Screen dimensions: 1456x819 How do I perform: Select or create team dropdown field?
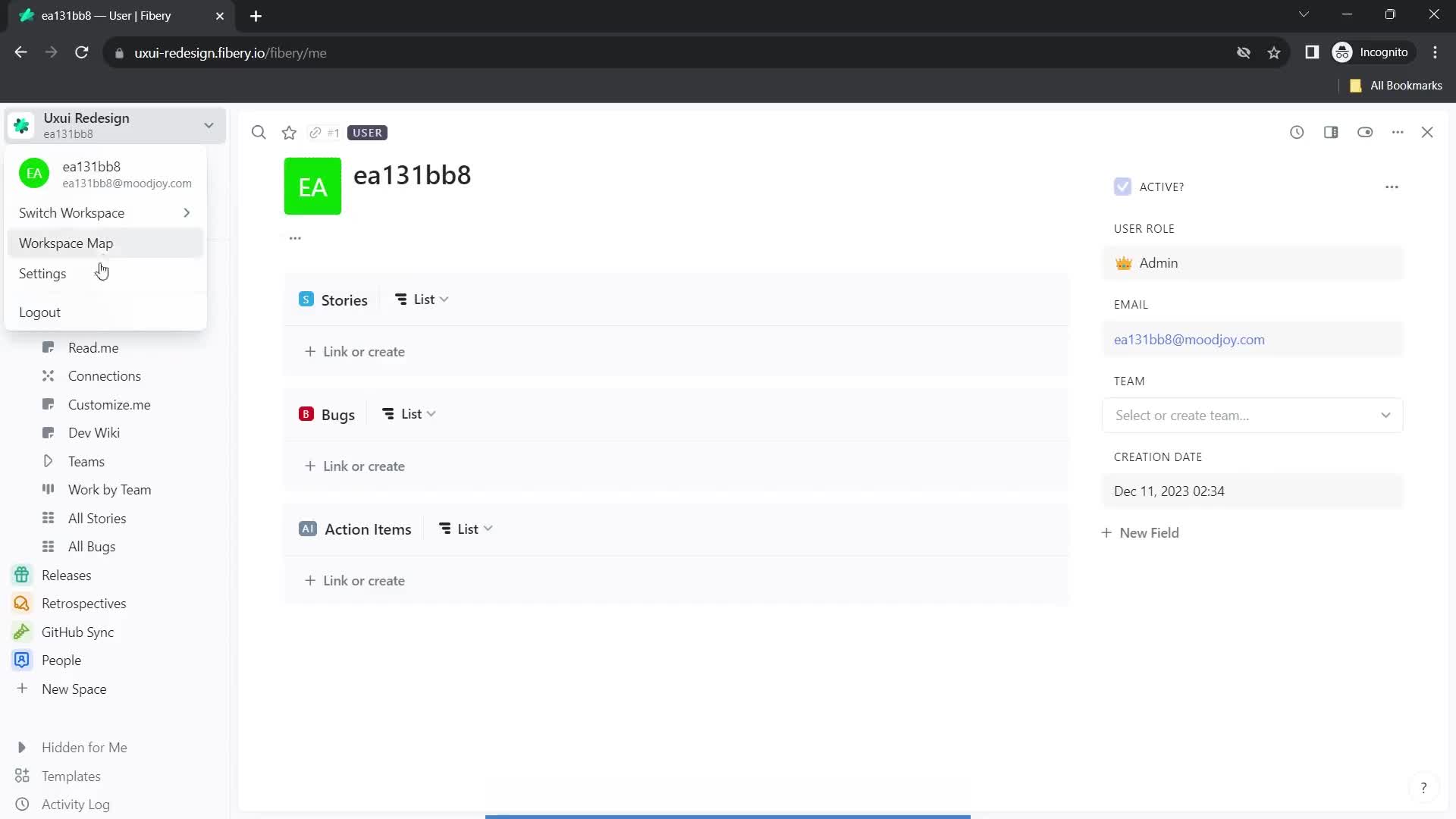(1253, 415)
